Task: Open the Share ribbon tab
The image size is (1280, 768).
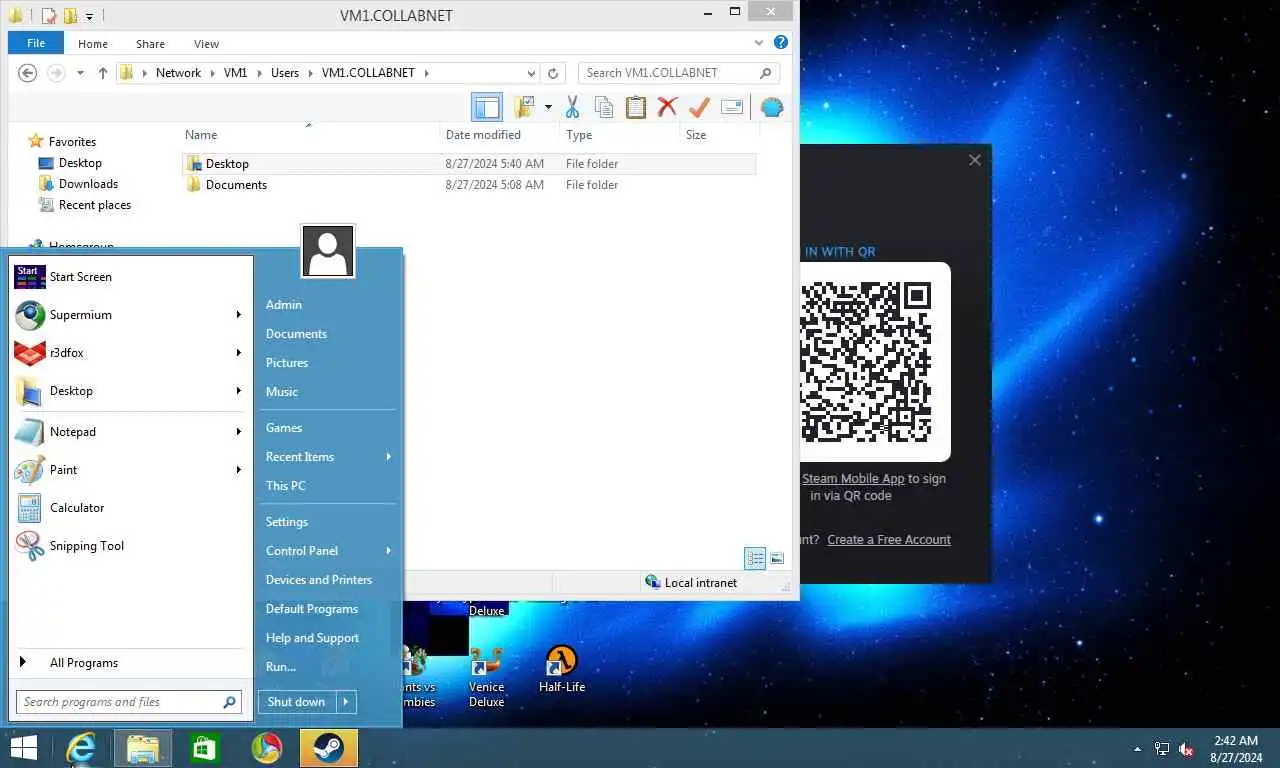Action: tap(151, 44)
